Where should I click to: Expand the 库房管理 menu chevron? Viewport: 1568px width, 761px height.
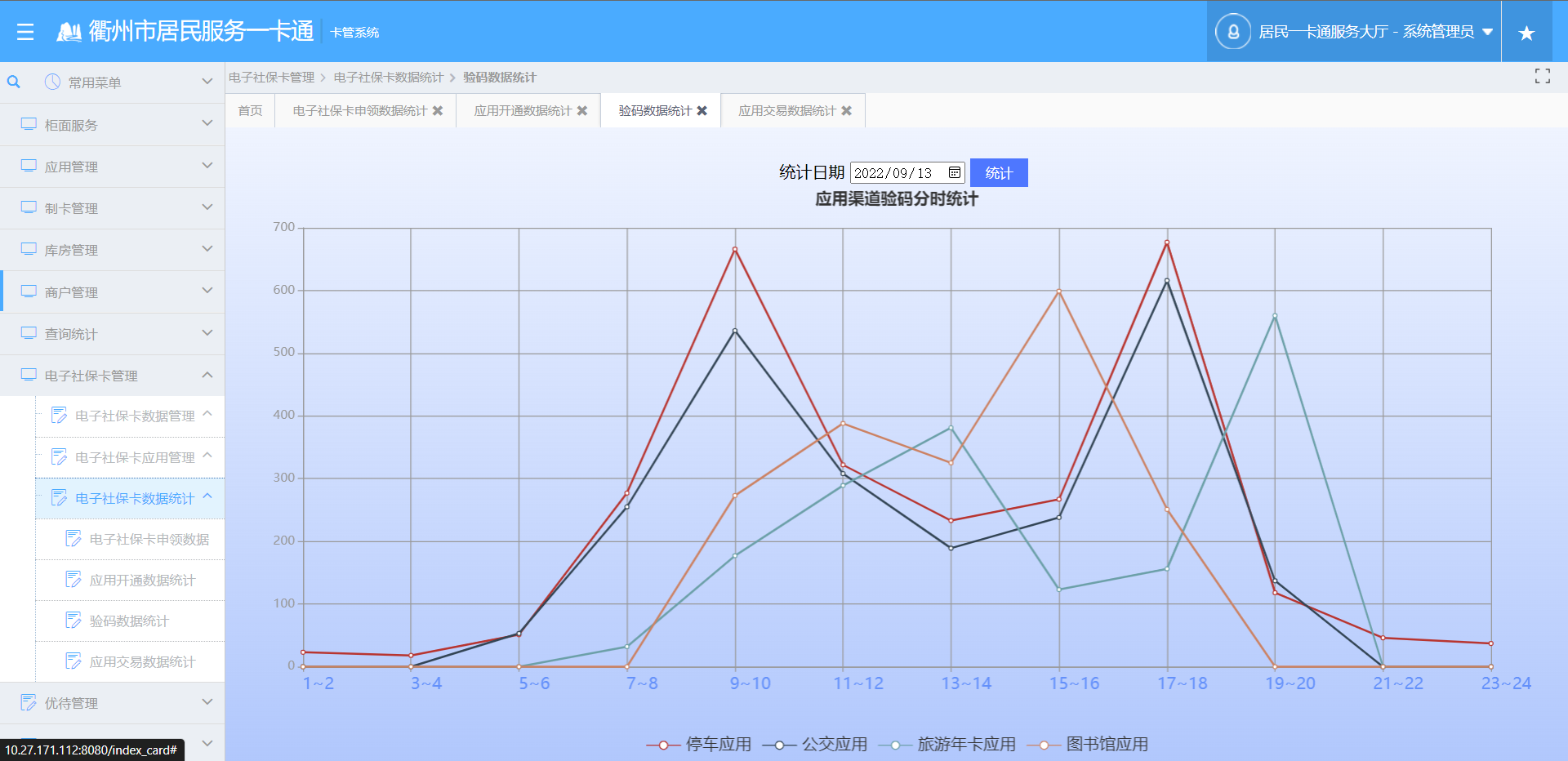coord(207,249)
